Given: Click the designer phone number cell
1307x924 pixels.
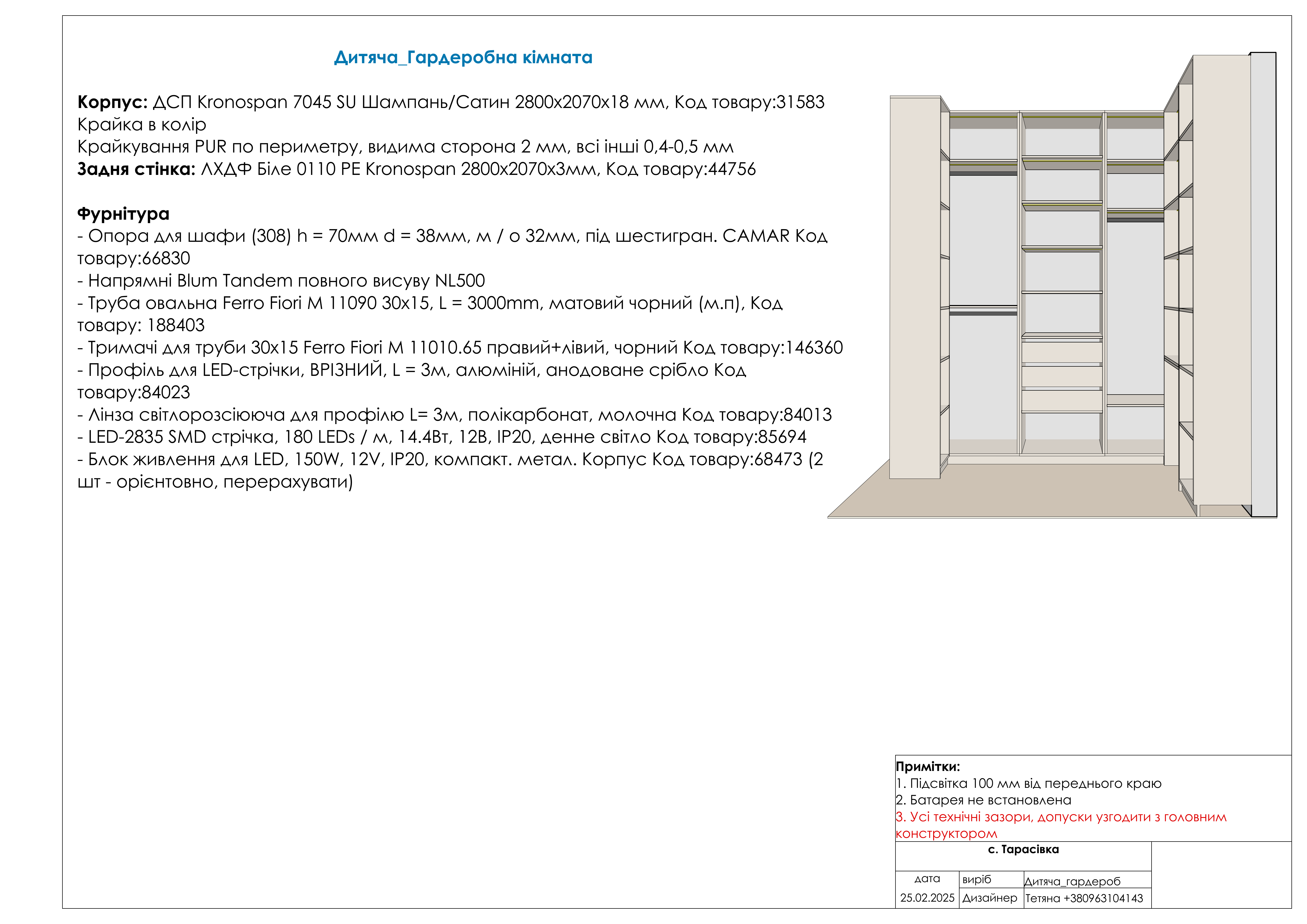Looking at the screenshot, I should coord(1084,898).
